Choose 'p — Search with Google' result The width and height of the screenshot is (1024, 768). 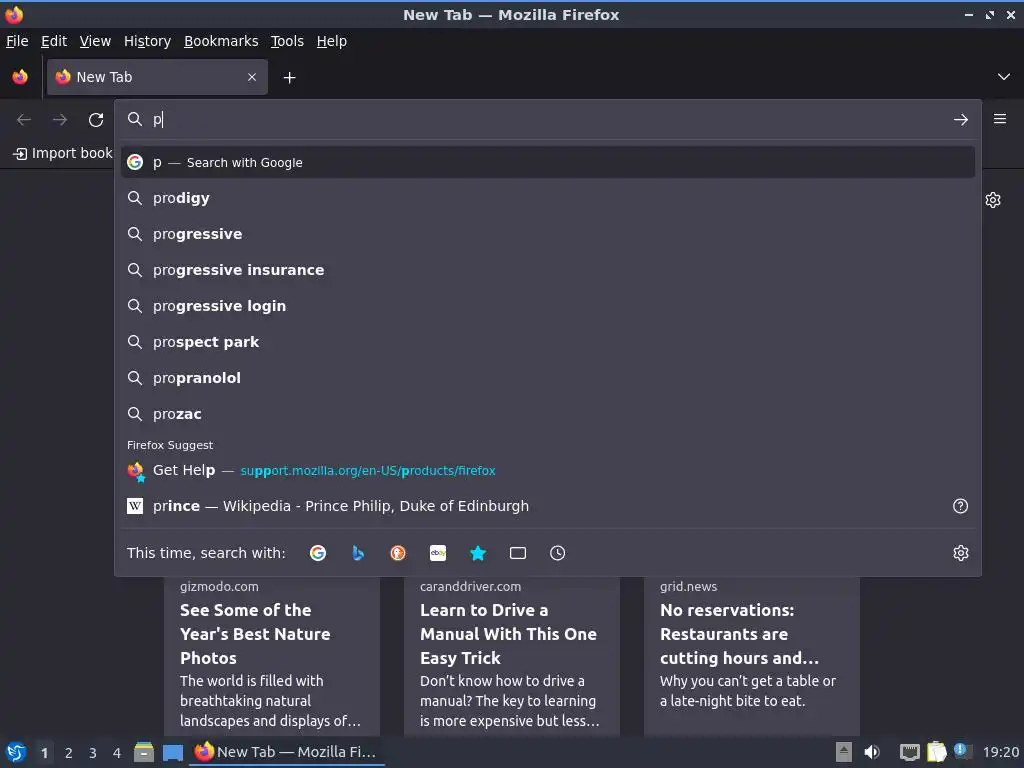[548, 163]
